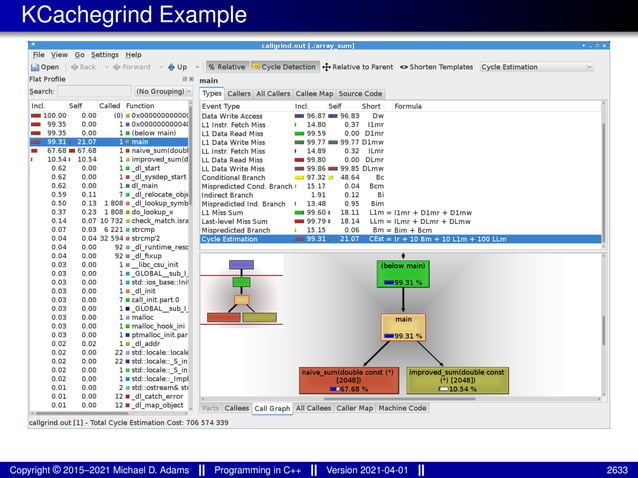The width and height of the screenshot is (638, 478).
Task: Select the improved_sum function row
Action: [x=109, y=159]
